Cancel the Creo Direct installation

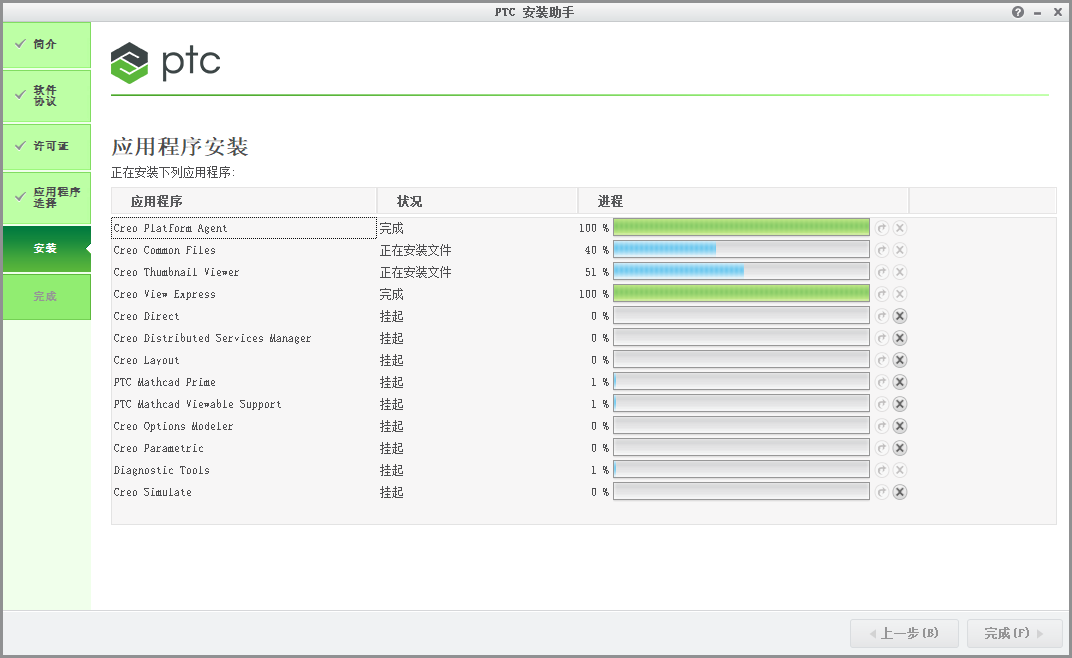pos(899,316)
